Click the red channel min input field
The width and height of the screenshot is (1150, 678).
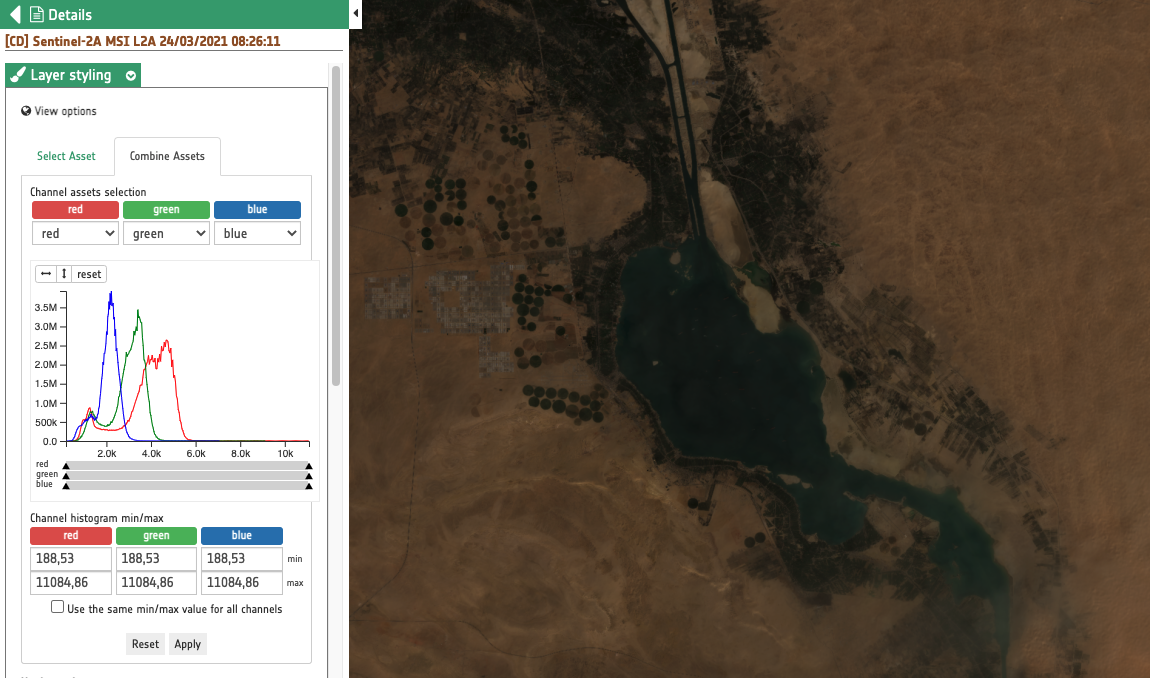point(71,558)
